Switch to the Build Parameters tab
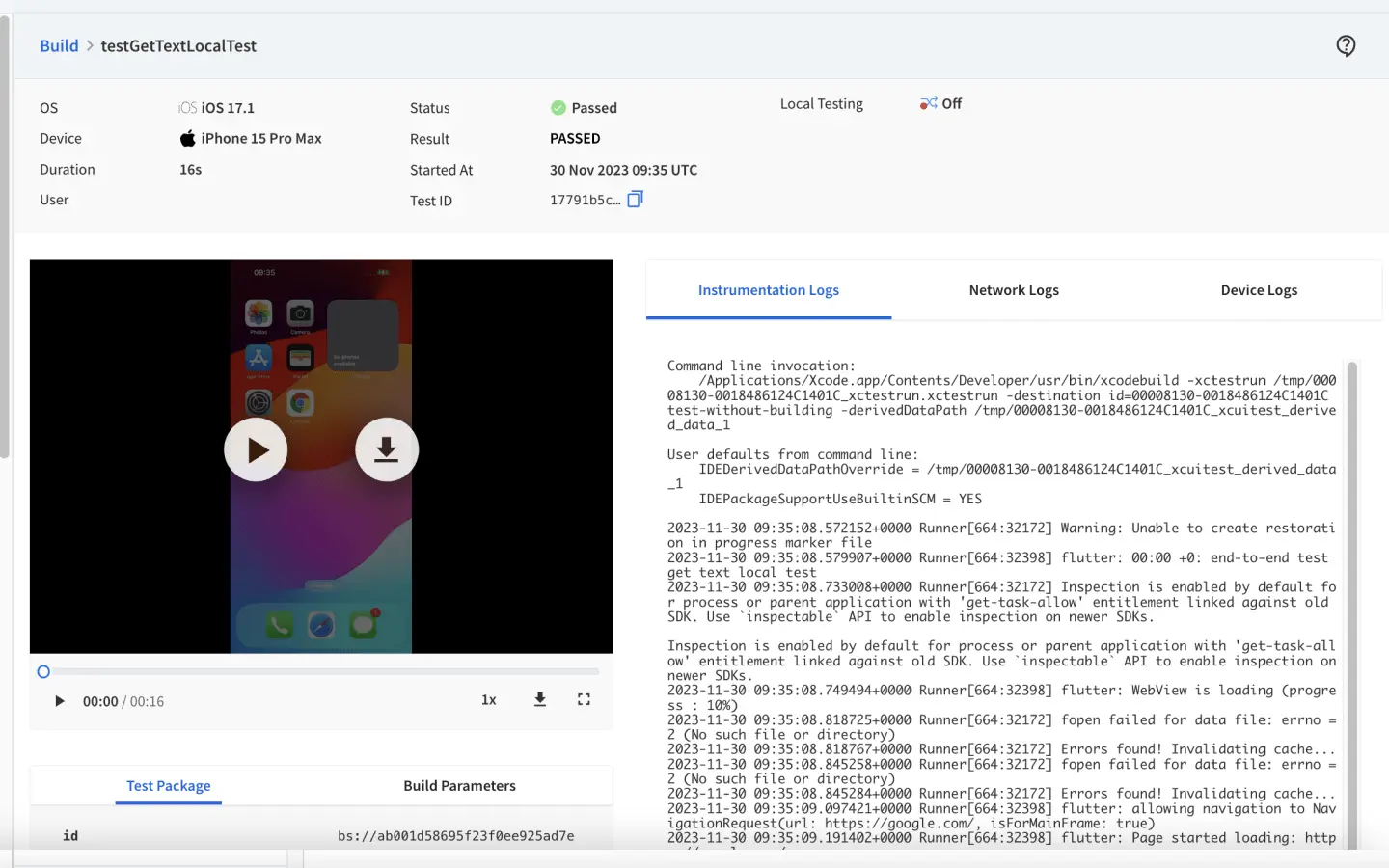This screenshot has width=1389, height=868. (x=459, y=786)
